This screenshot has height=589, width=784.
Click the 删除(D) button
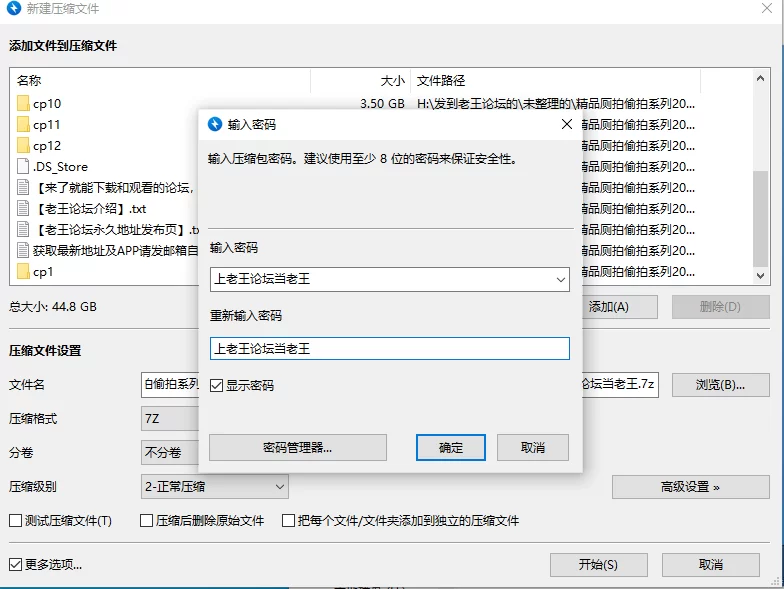720,306
